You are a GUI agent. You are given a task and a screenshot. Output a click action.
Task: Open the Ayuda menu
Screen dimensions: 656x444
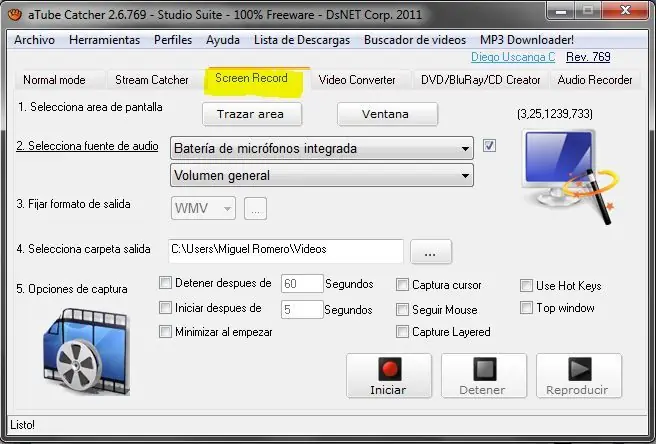[223, 40]
